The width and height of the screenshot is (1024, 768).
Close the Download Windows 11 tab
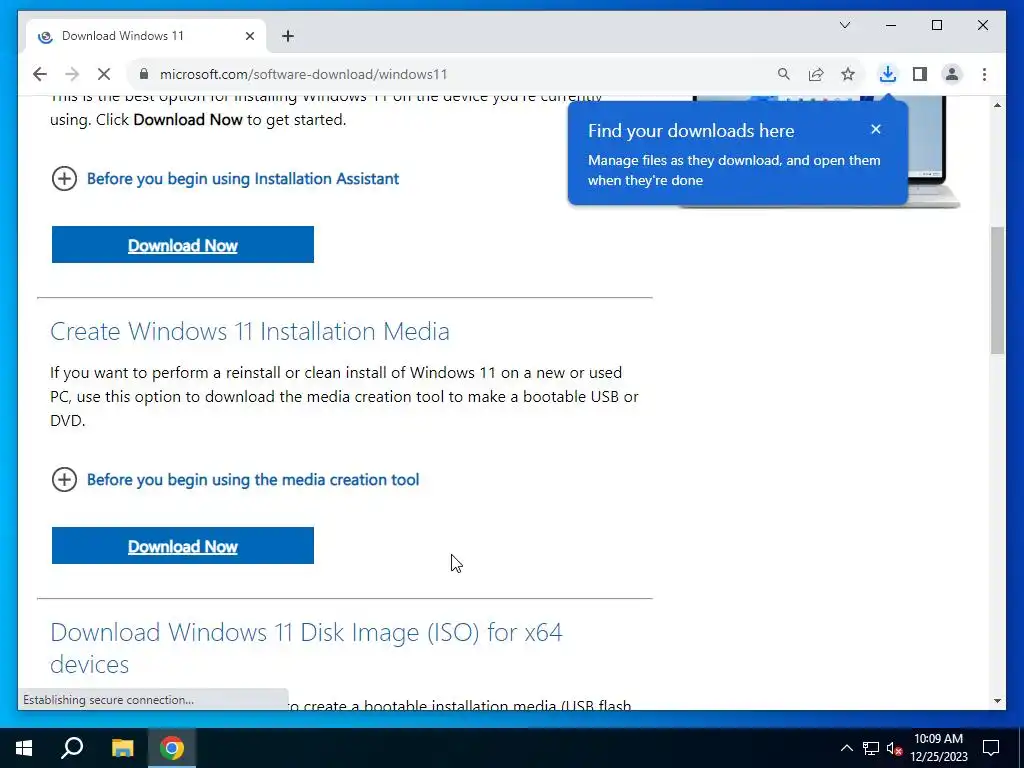tap(249, 36)
